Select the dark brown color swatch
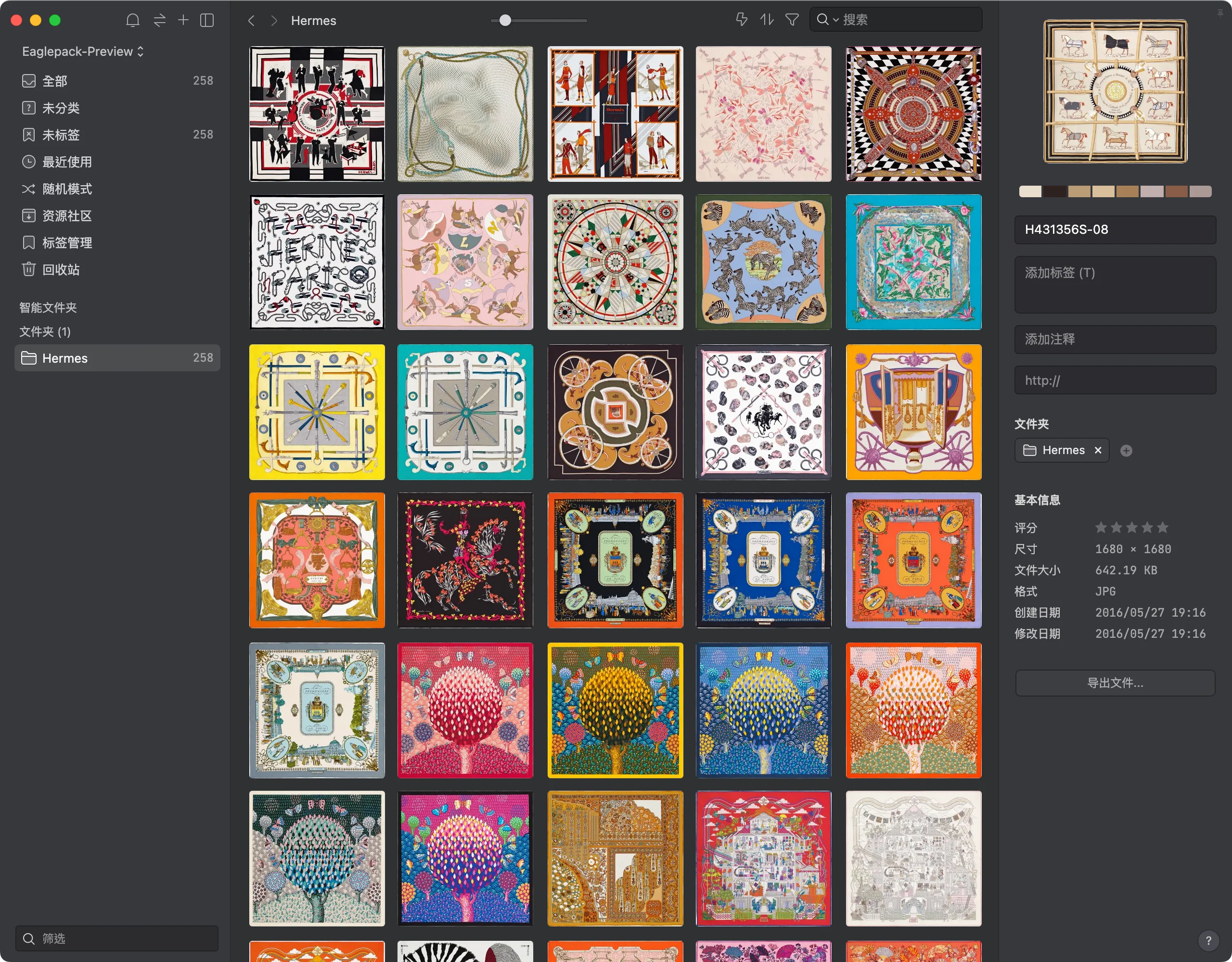 point(1054,191)
